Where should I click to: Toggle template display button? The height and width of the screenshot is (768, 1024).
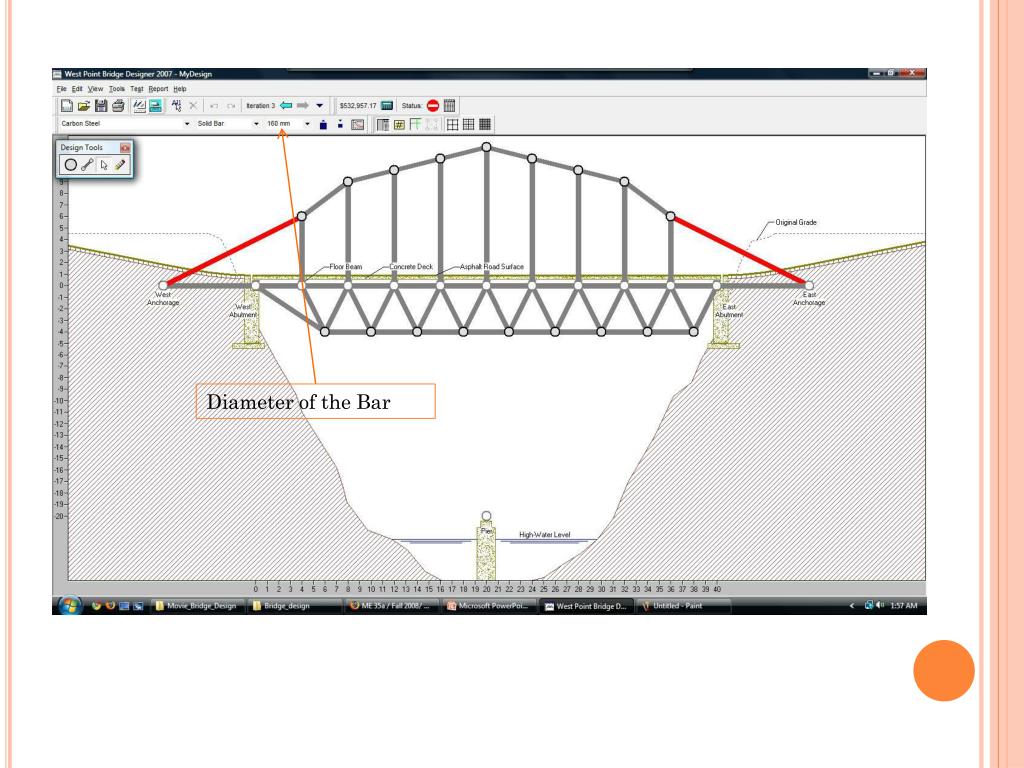tap(432, 124)
